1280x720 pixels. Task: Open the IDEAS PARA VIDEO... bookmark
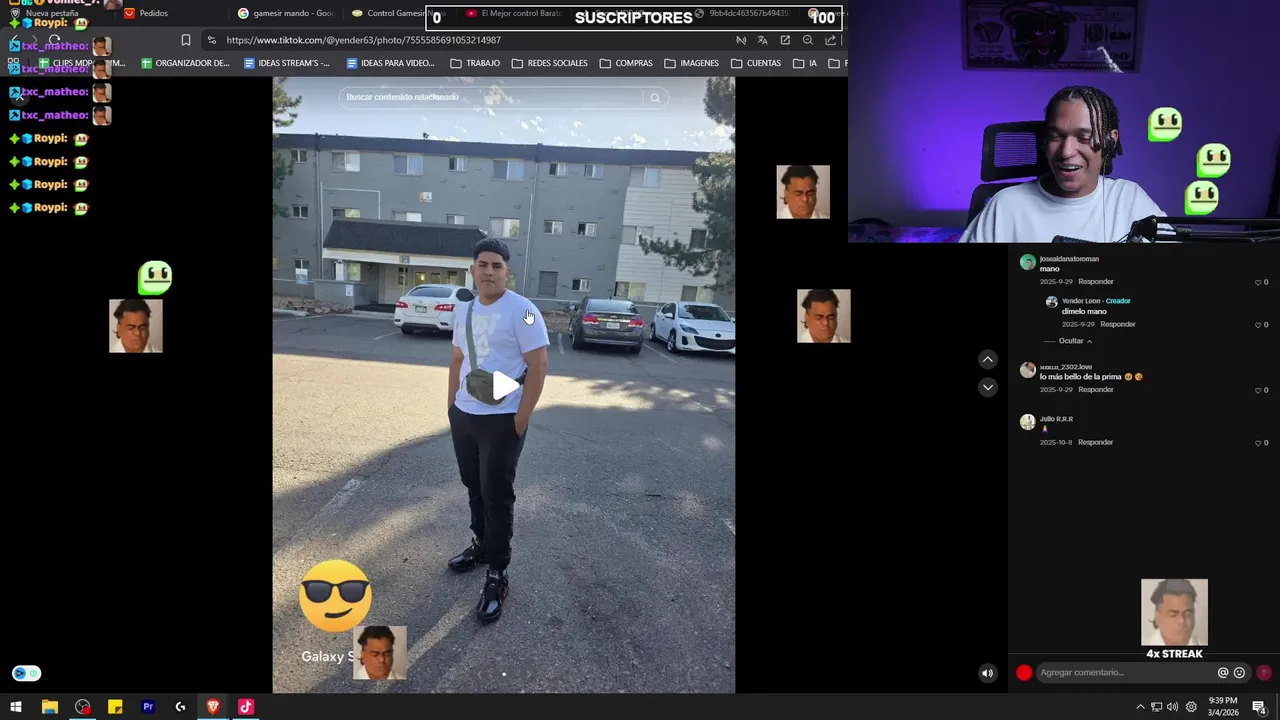coord(390,63)
